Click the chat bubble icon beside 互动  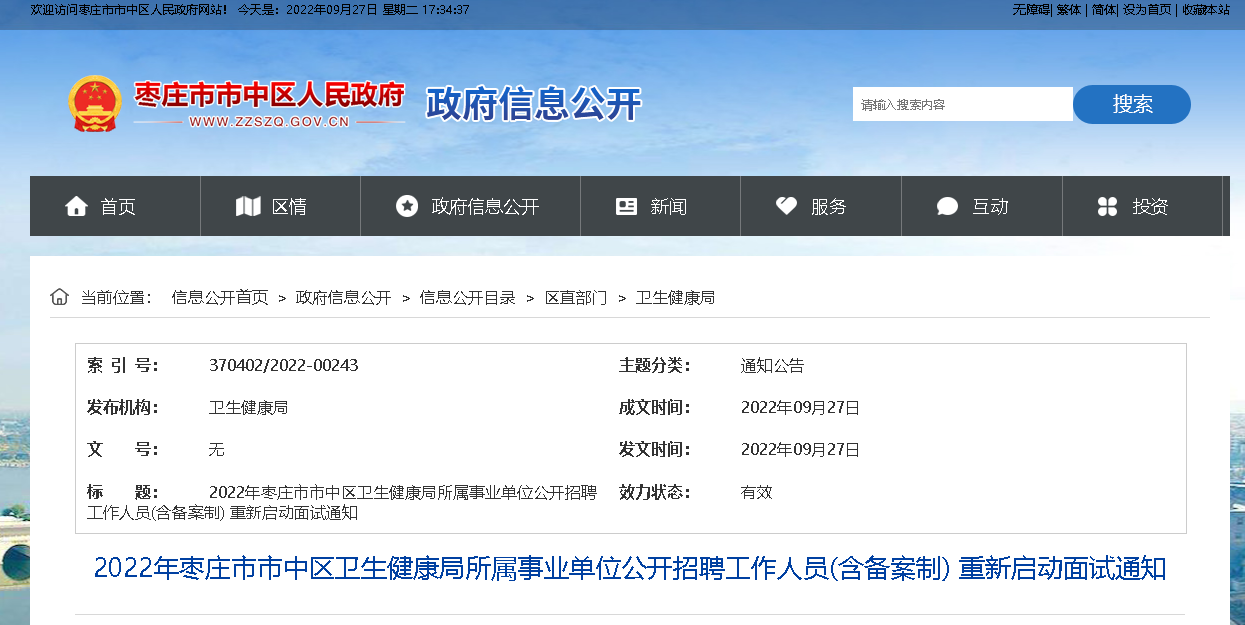(x=947, y=206)
